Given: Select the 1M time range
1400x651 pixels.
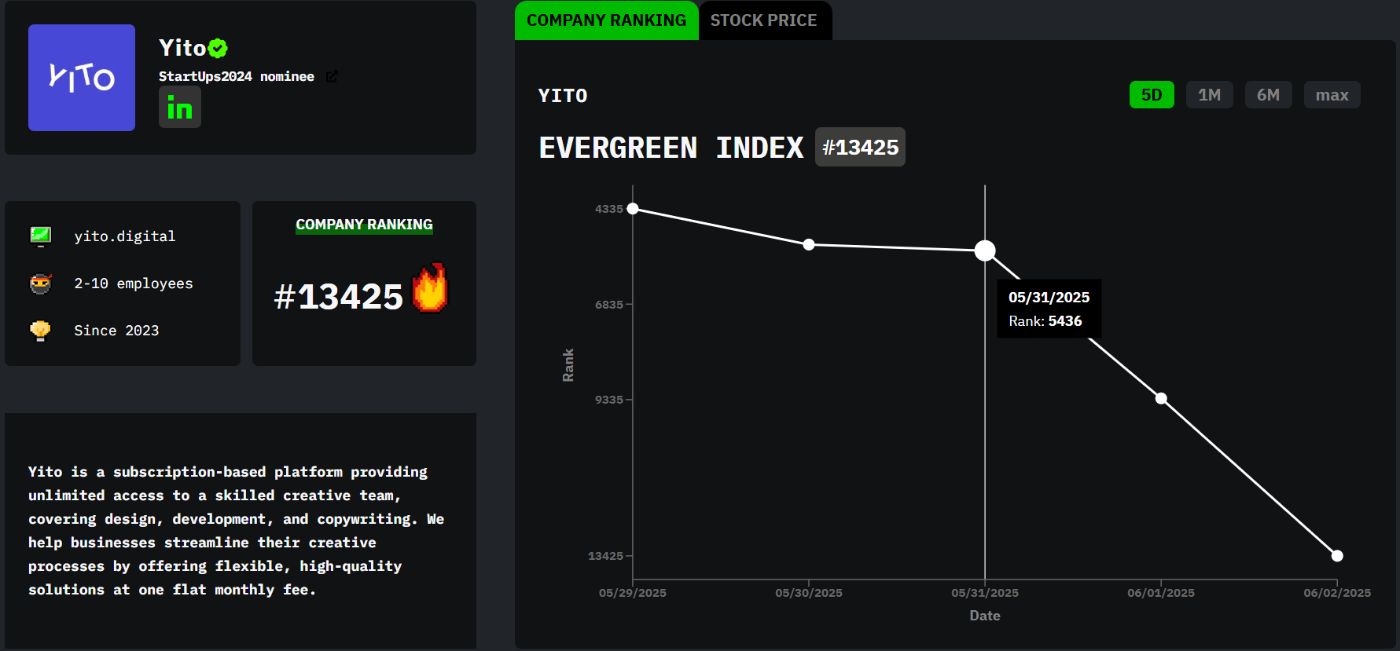Looking at the screenshot, I should pyautogui.click(x=1210, y=95).
